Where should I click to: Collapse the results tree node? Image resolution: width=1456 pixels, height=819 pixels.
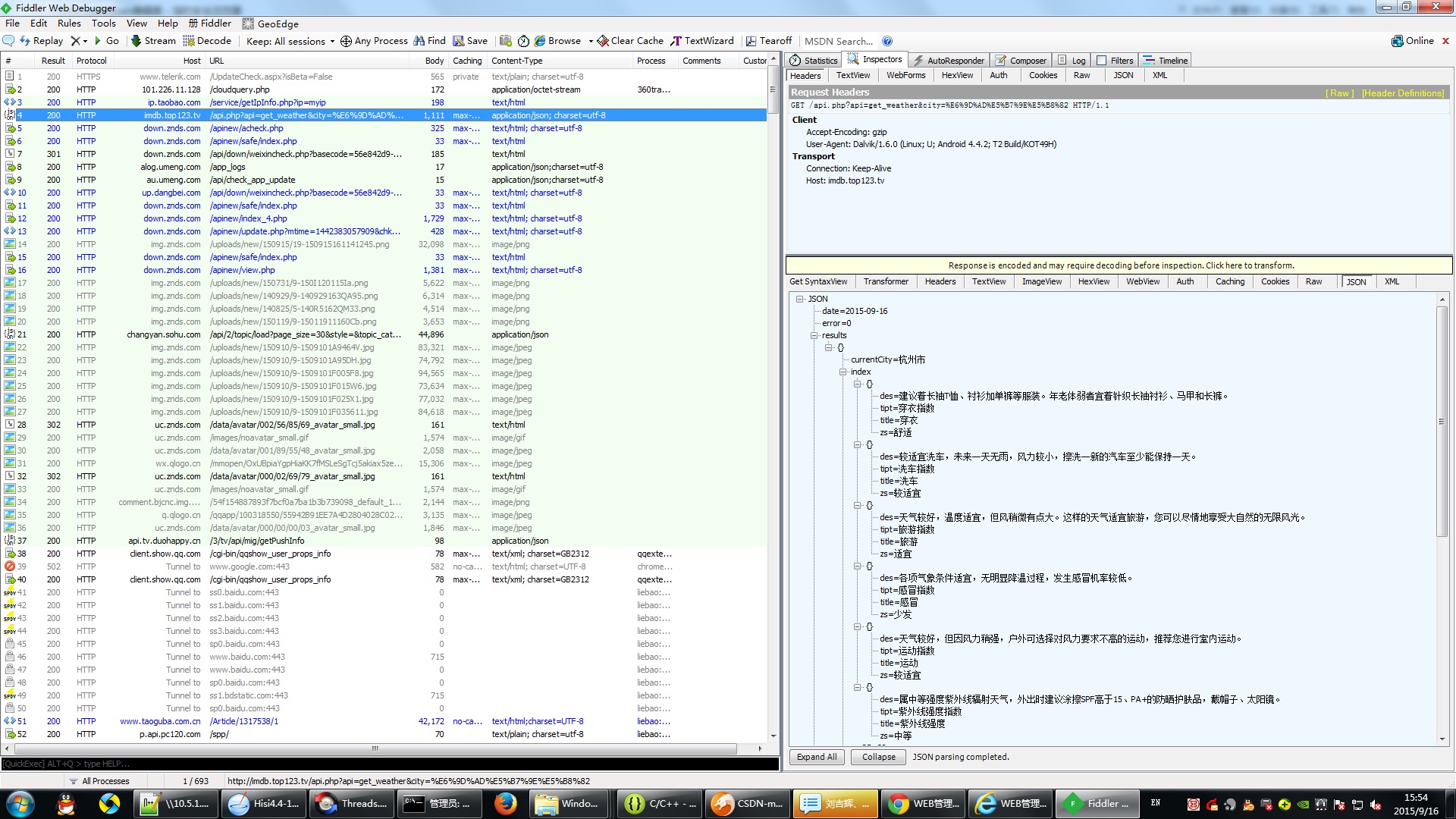tap(814, 335)
